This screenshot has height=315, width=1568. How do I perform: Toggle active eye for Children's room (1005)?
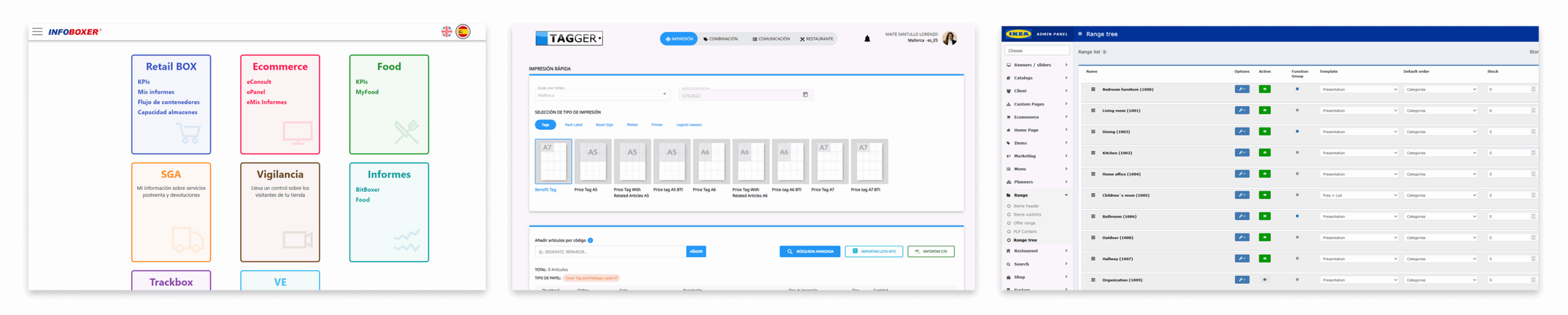pyautogui.click(x=1264, y=195)
